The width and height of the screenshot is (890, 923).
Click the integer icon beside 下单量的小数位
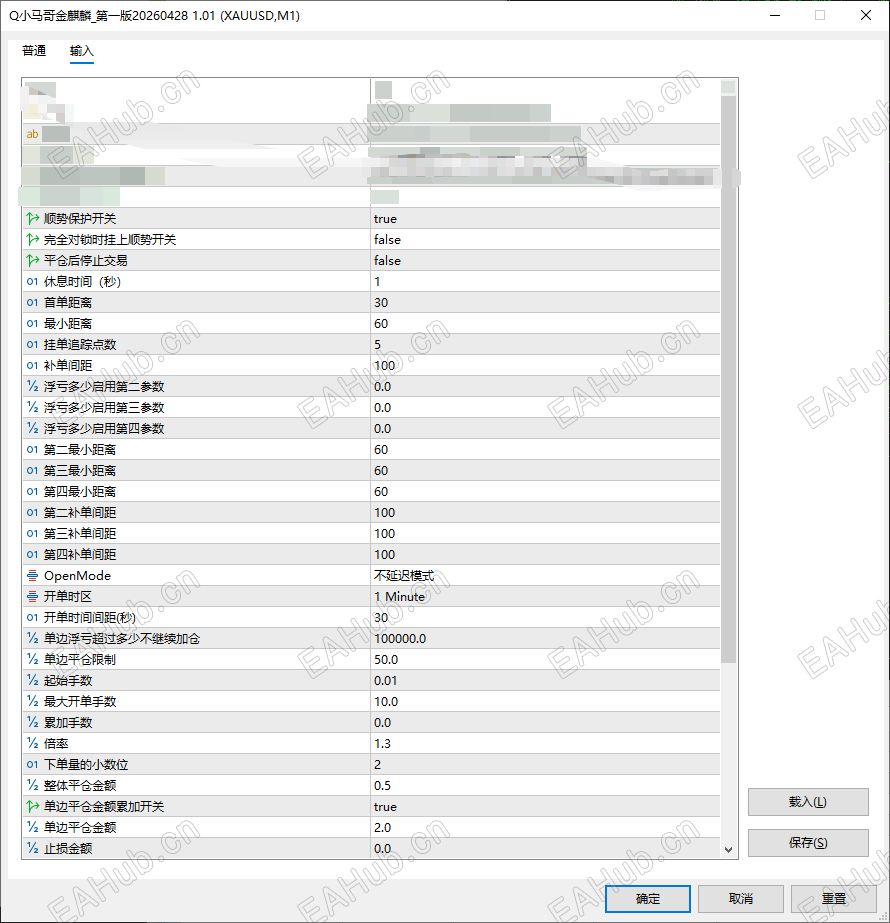coord(32,765)
